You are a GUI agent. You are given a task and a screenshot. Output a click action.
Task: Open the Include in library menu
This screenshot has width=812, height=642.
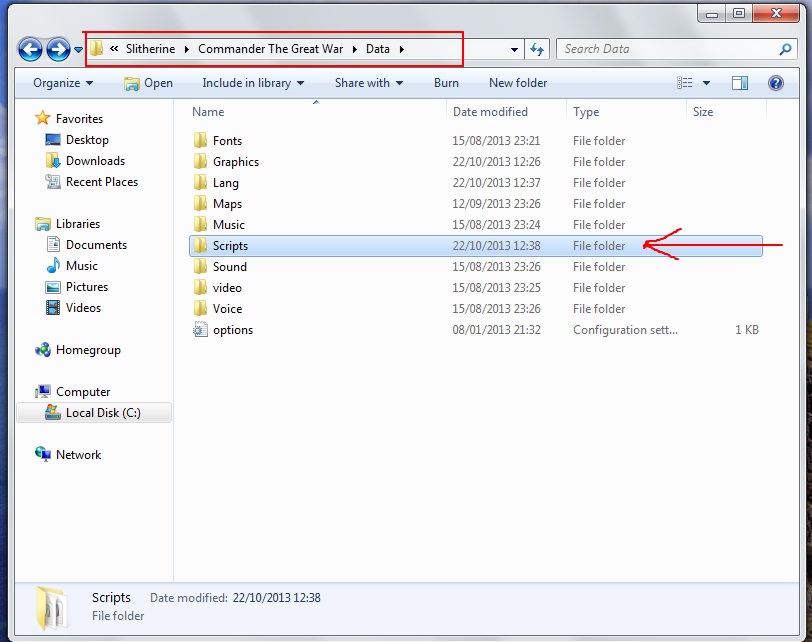(x=253, y=83)
